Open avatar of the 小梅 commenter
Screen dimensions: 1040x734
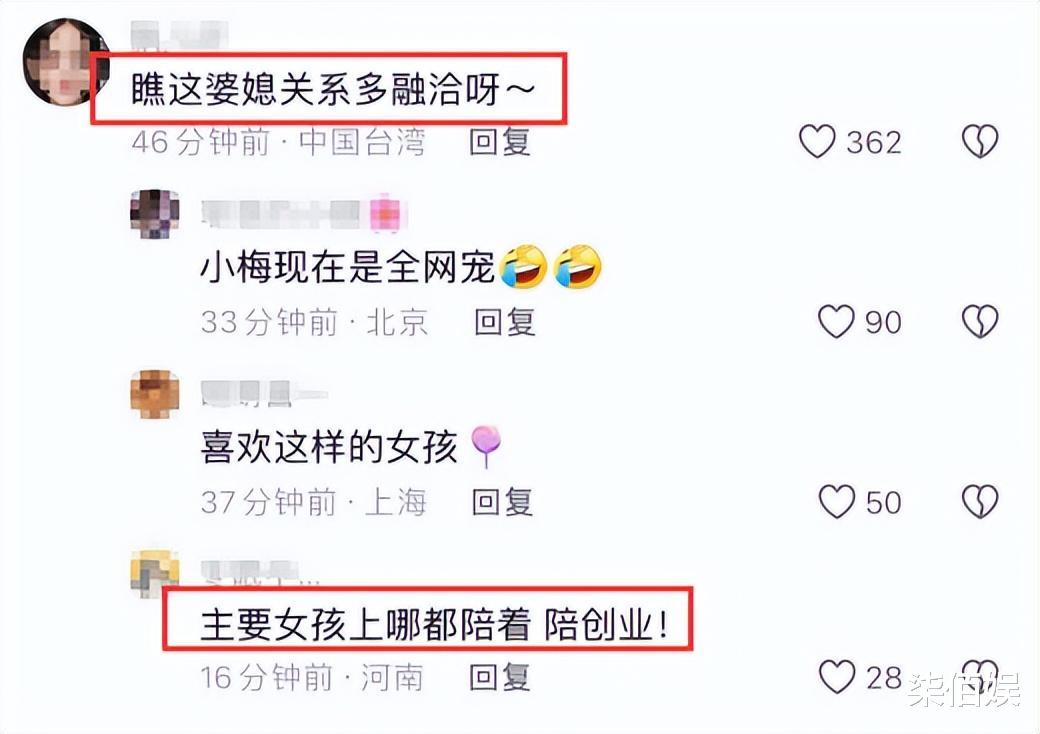155,214
